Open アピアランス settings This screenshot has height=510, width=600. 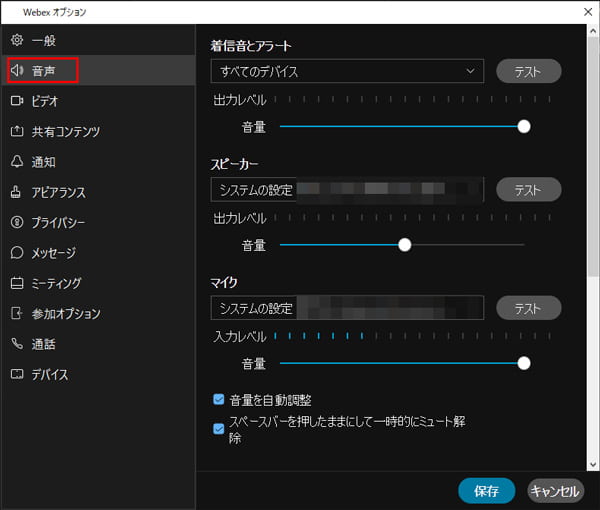[98, 192]
